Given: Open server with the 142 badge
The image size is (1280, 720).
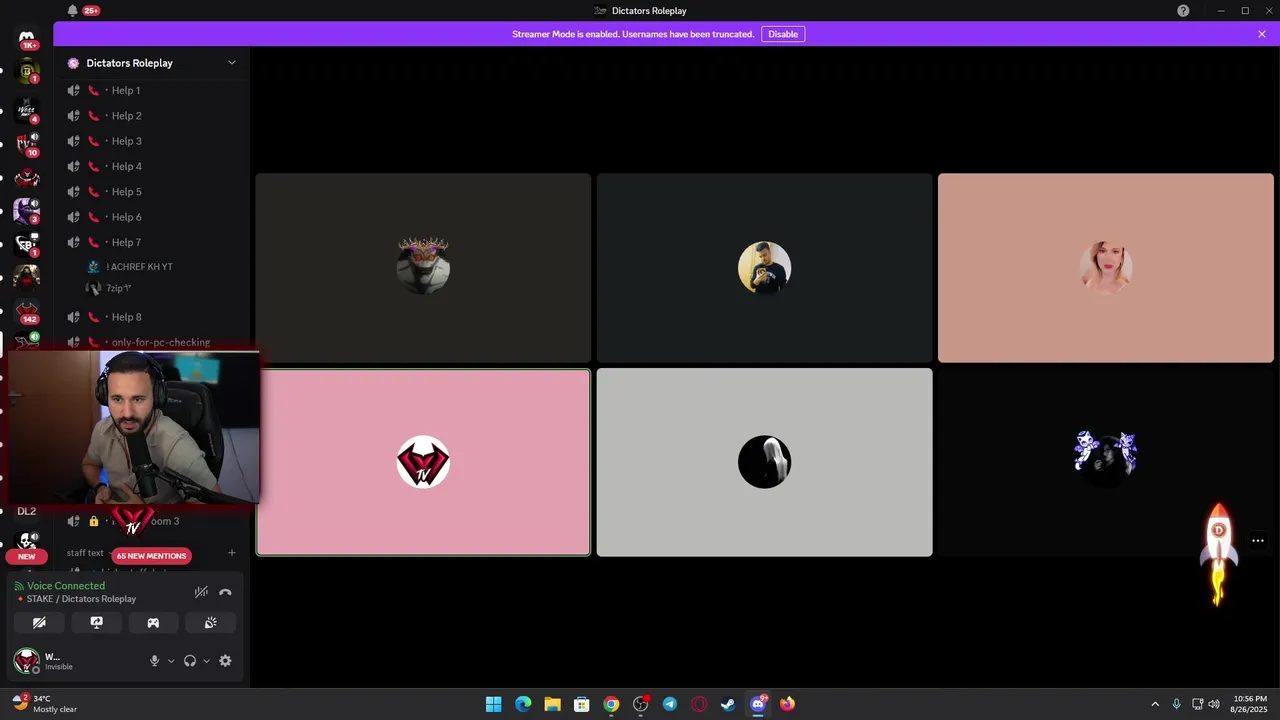Looking at the screenshot, I should pyautogui.click(x=27, y=312).
